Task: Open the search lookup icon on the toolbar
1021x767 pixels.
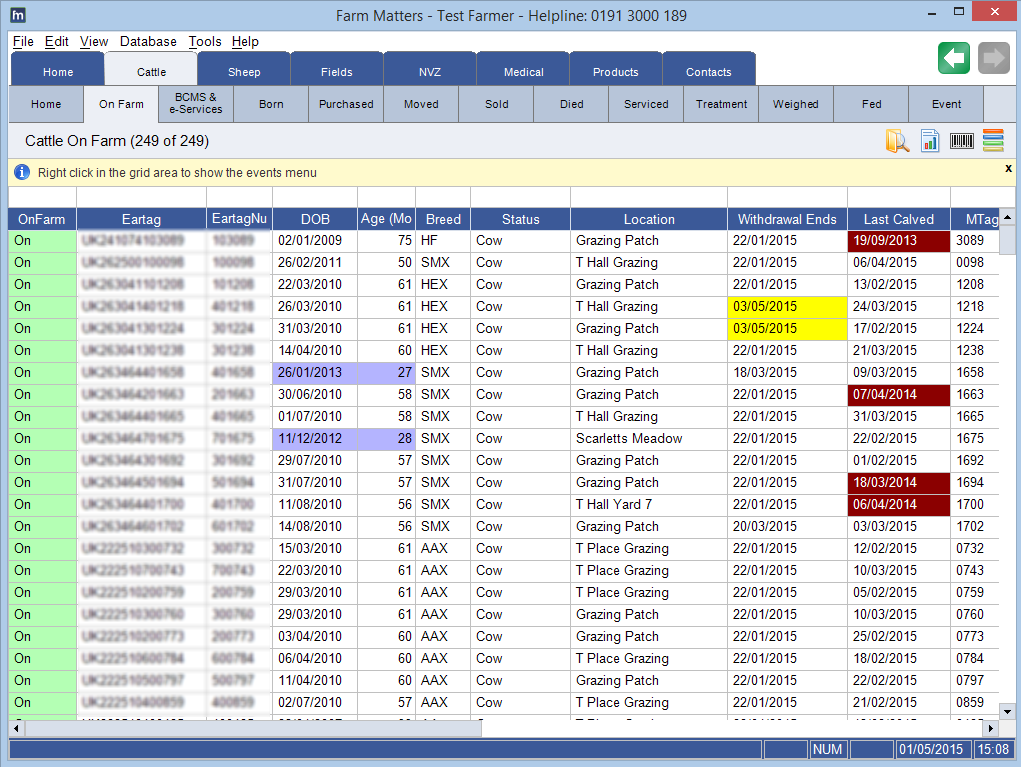Action: tap(898, 141)
